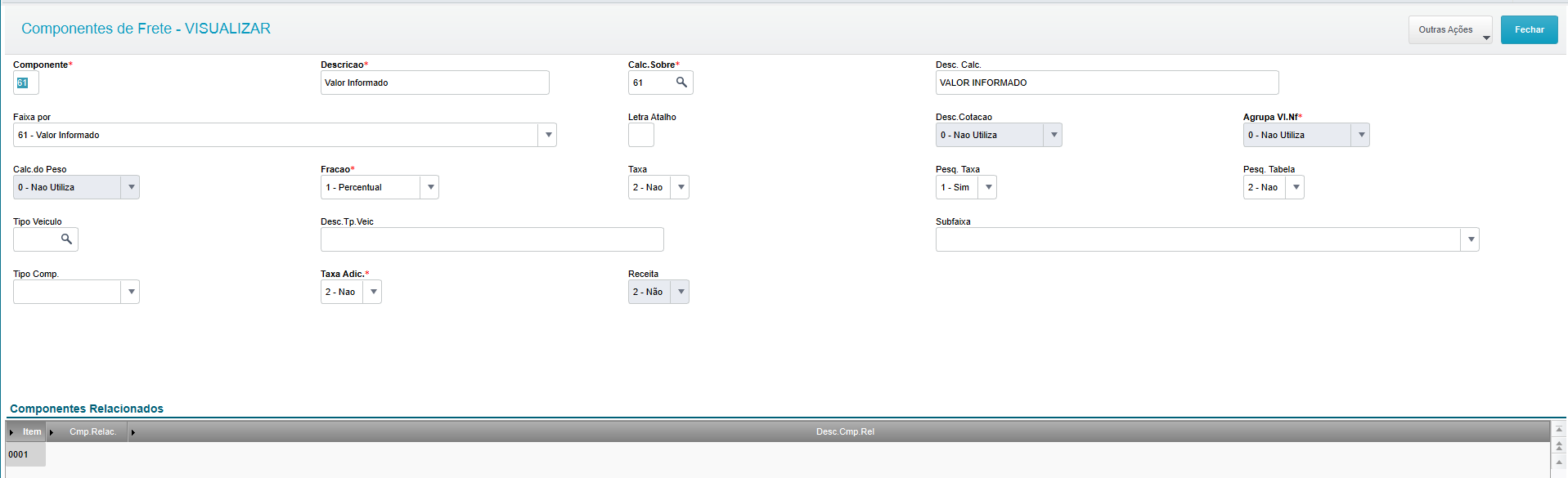The width and height of the screenshot is (1568, 478).
Task: Open the Desc.Cotacao dropdown
Action: 1054,135
